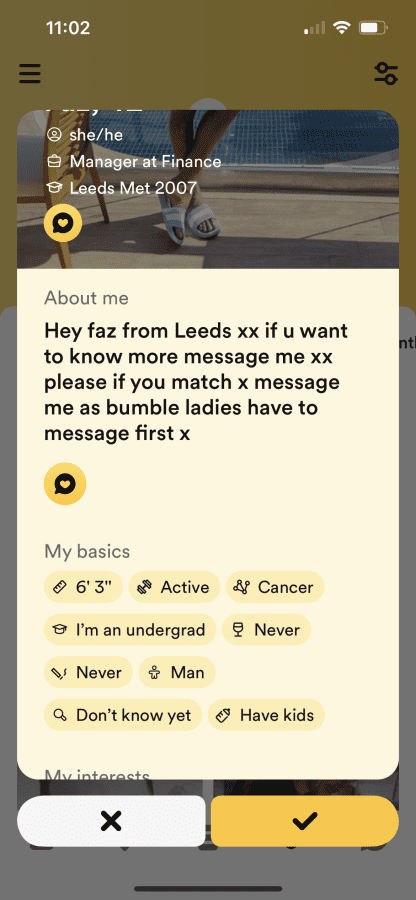The image size is (416, 900).
Task: Select the Cancer zodiac chip
Action: click(275, 587)
